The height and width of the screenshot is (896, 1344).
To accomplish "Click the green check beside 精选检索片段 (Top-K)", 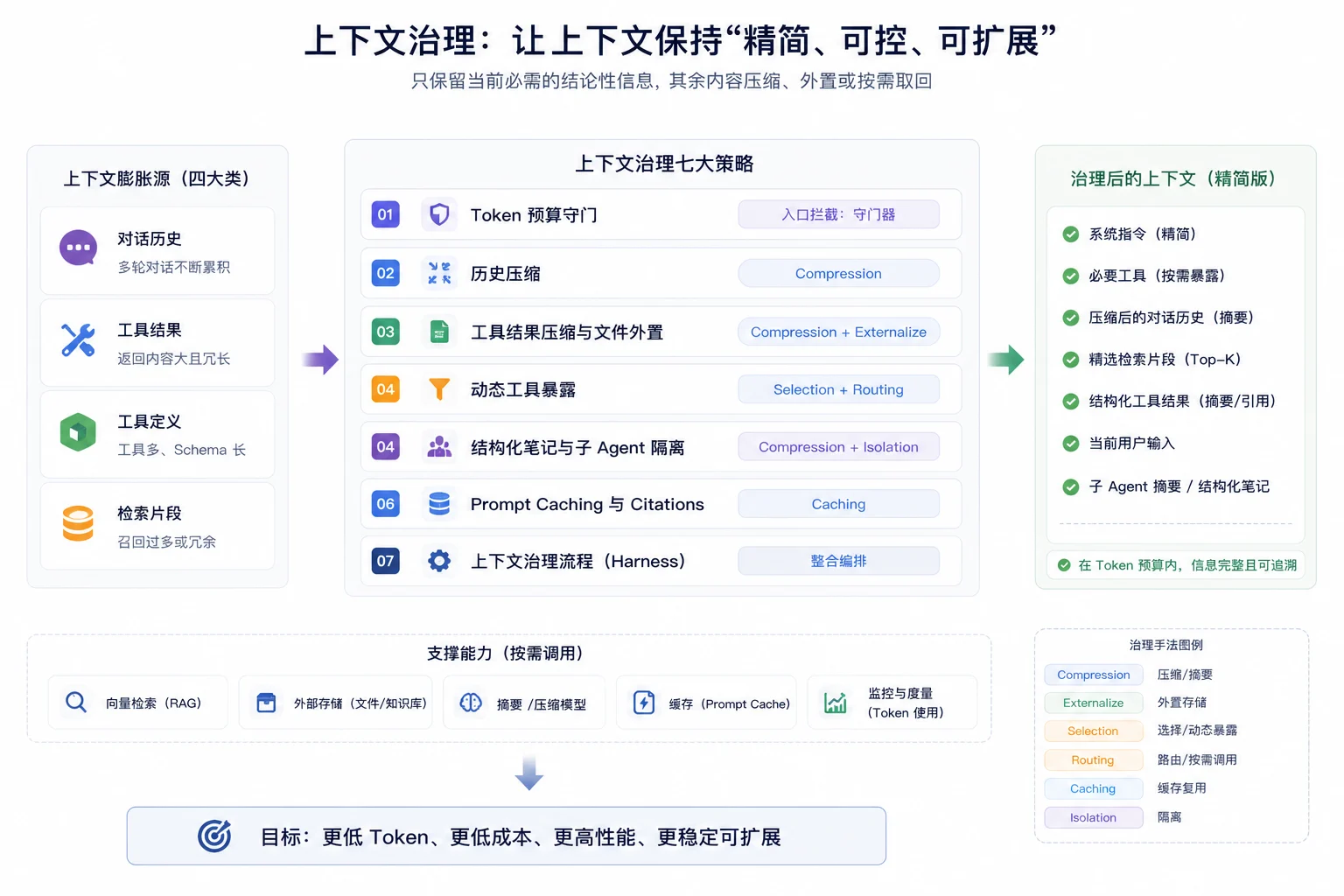I will point(1070,360).
